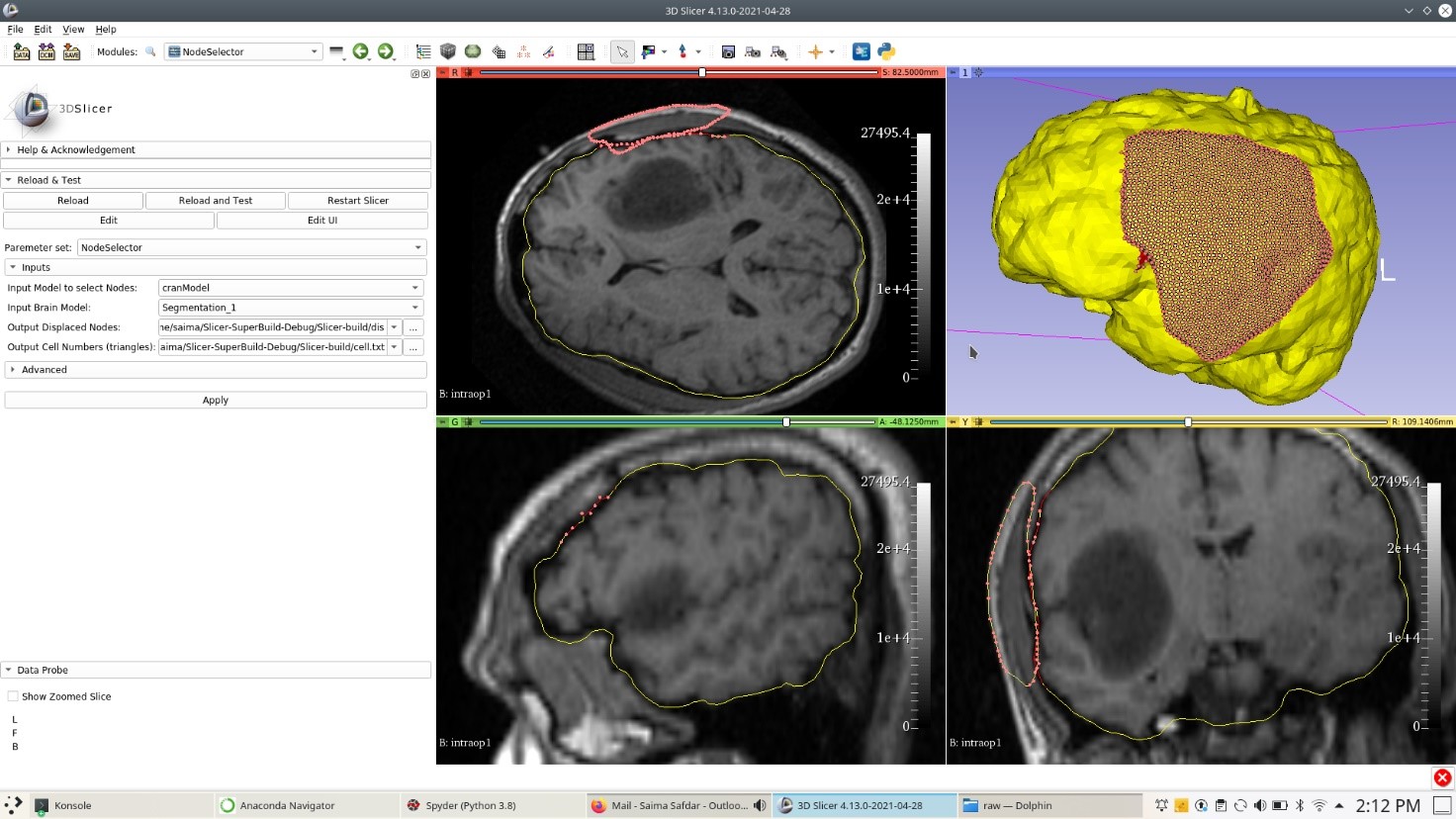This screenshot has width=1456, height=819.
Task: Switch to Spyder (Python 3.8) taskbar entry
Action: tap(494, 805)
